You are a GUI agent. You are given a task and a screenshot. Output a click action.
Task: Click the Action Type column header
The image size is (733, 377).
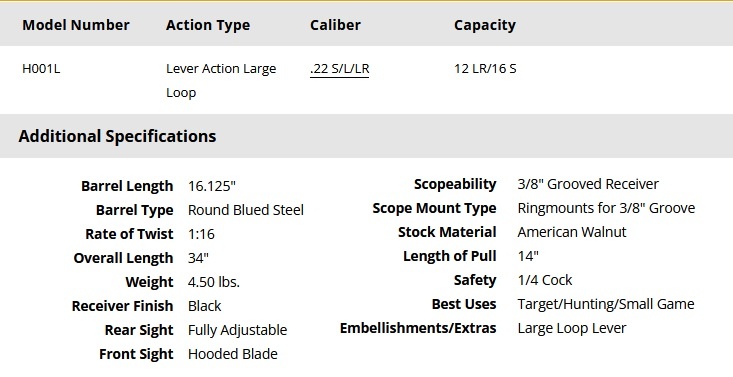pyautogui.click(x=208, y=25)
